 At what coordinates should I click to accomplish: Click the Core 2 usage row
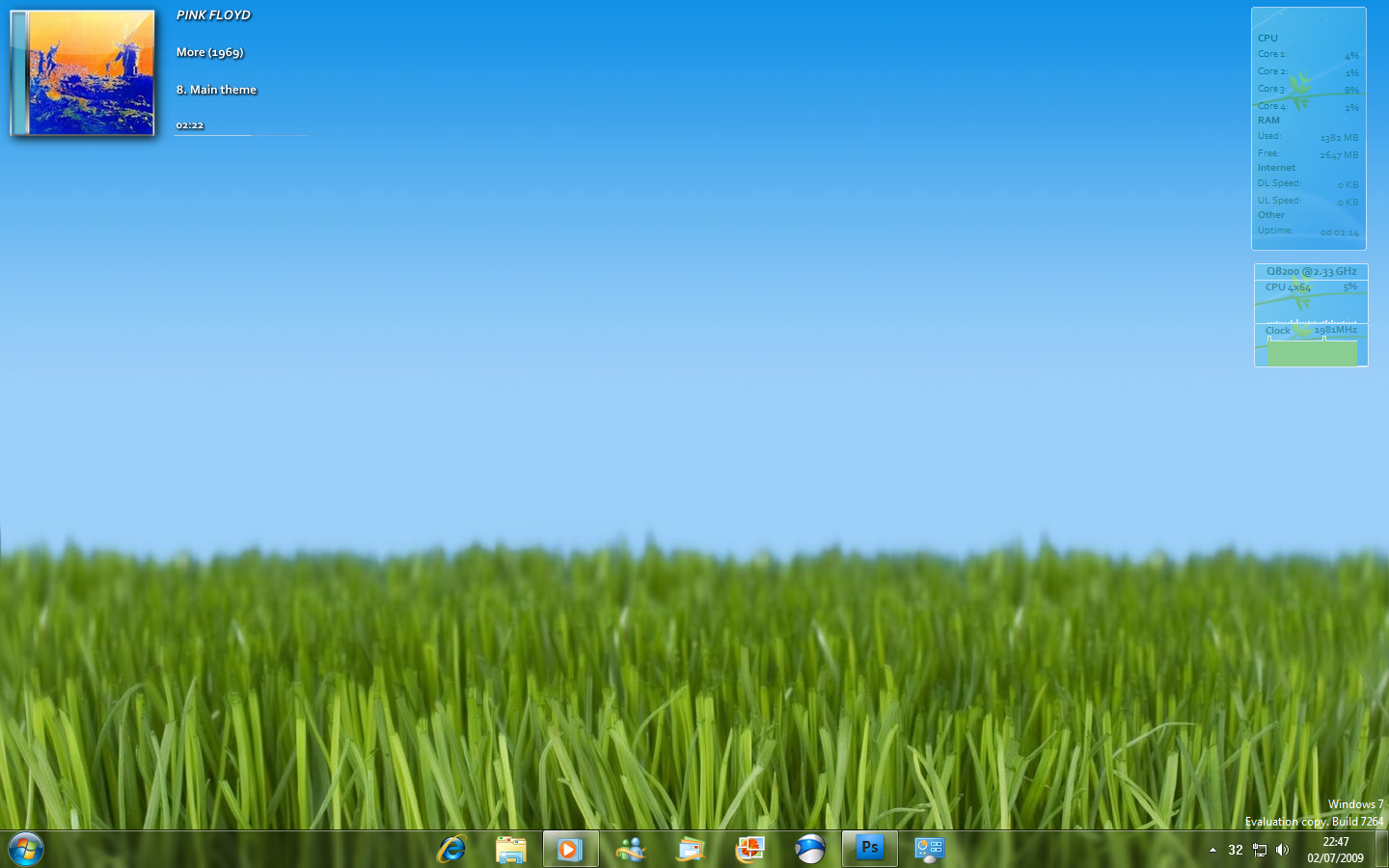point(1308,72)
